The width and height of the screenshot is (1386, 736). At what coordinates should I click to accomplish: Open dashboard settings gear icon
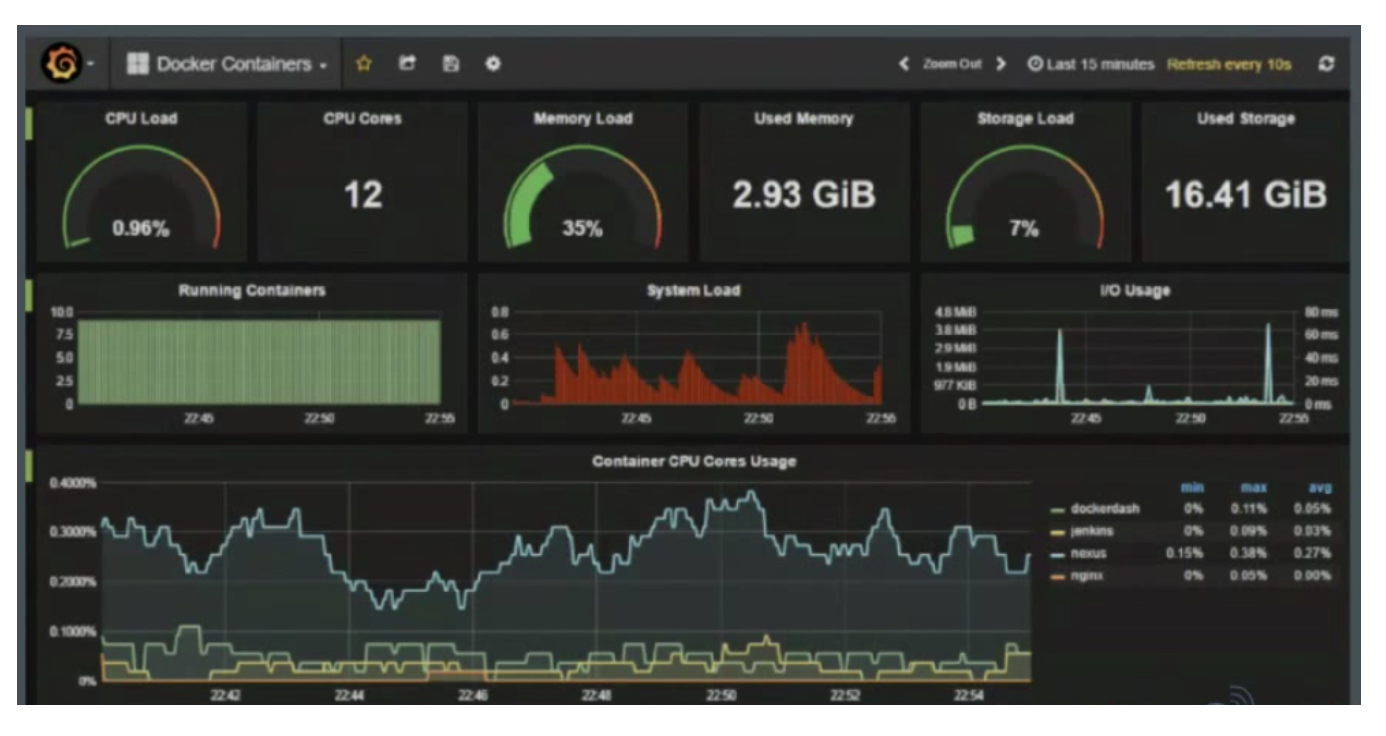(x=492, y=64)
